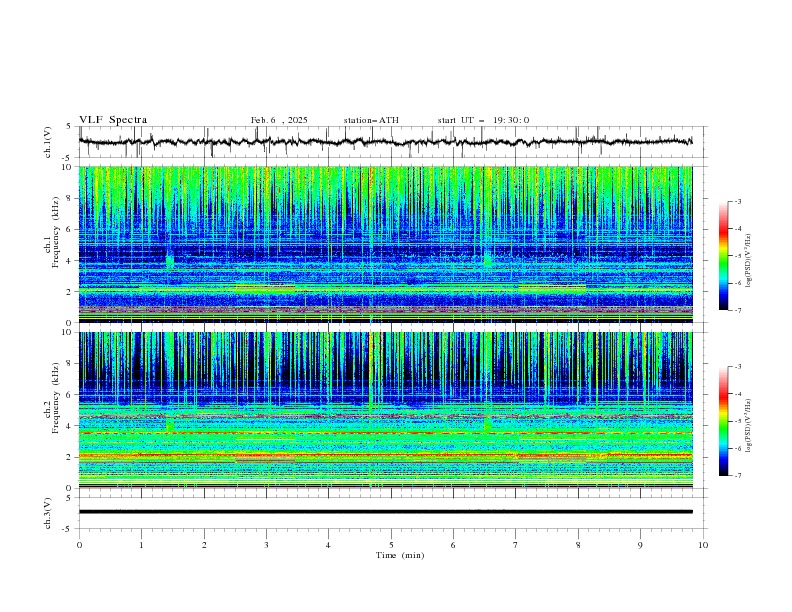Click the ch.3 flat voltage trace
792x612 pixels.
click(385, 512)
